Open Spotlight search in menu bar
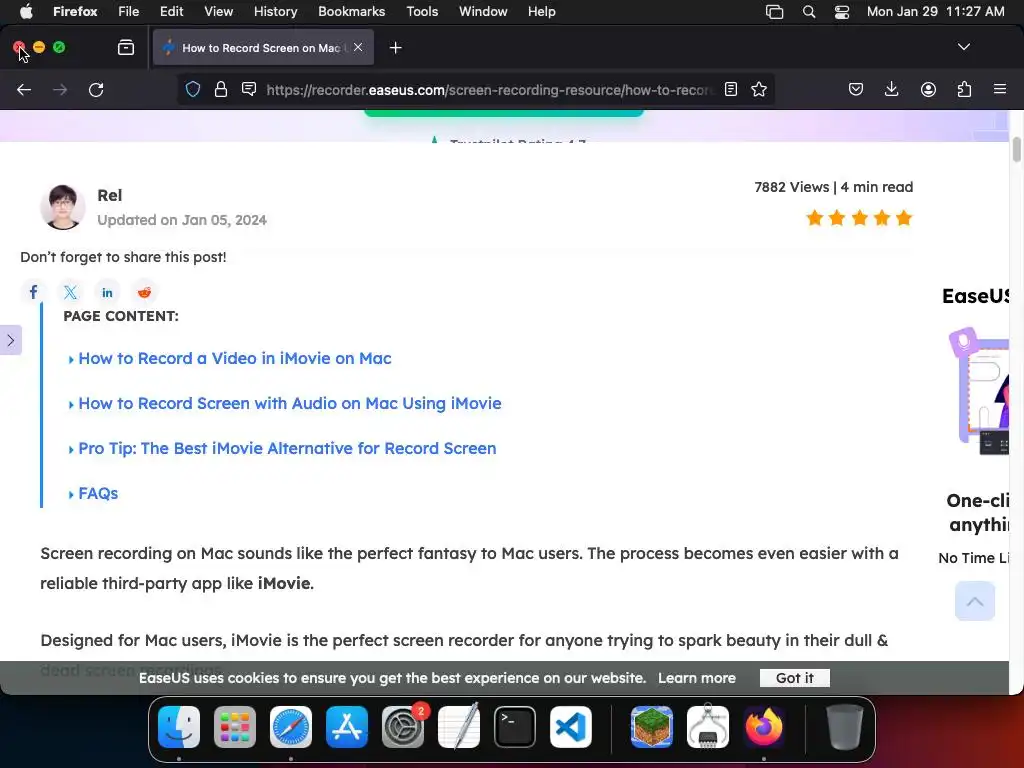Viewport: 1024px width, 768px height. [808, 12]
